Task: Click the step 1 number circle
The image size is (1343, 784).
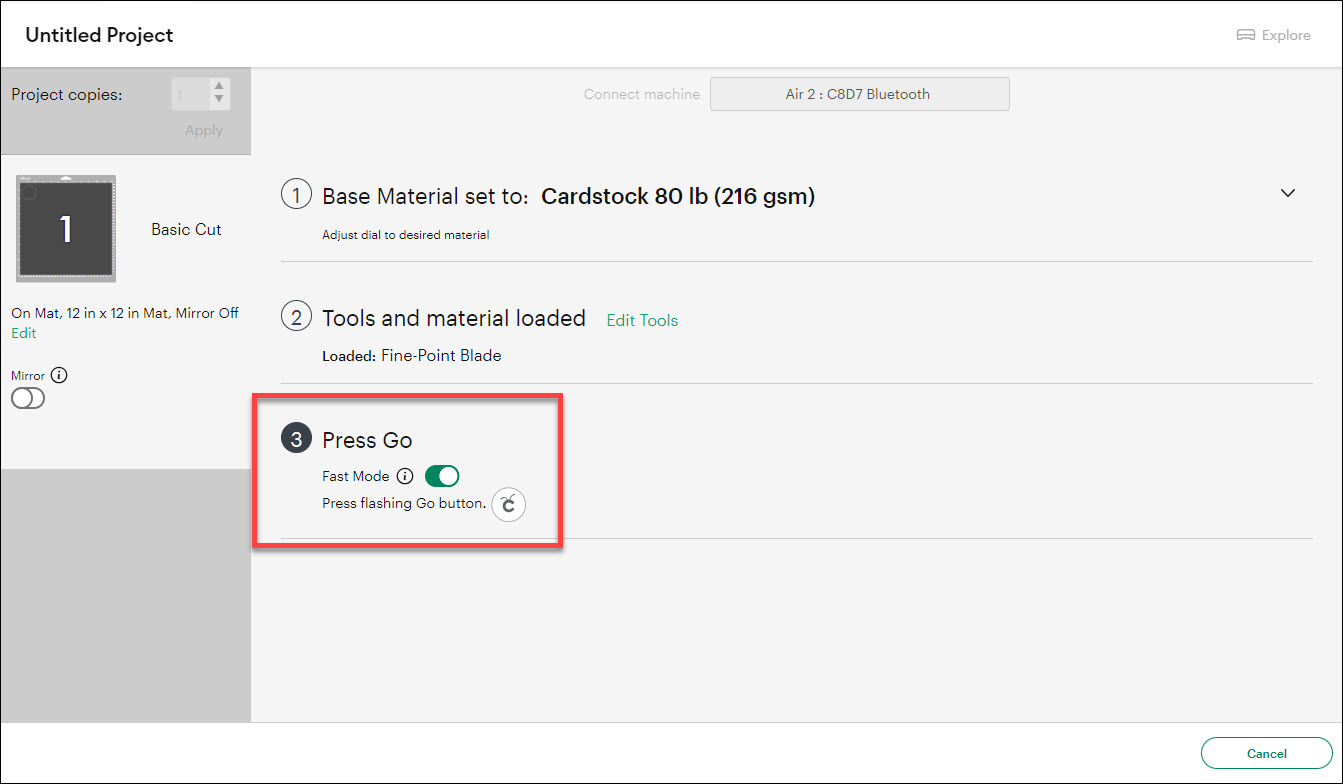Action: [296, 196]
